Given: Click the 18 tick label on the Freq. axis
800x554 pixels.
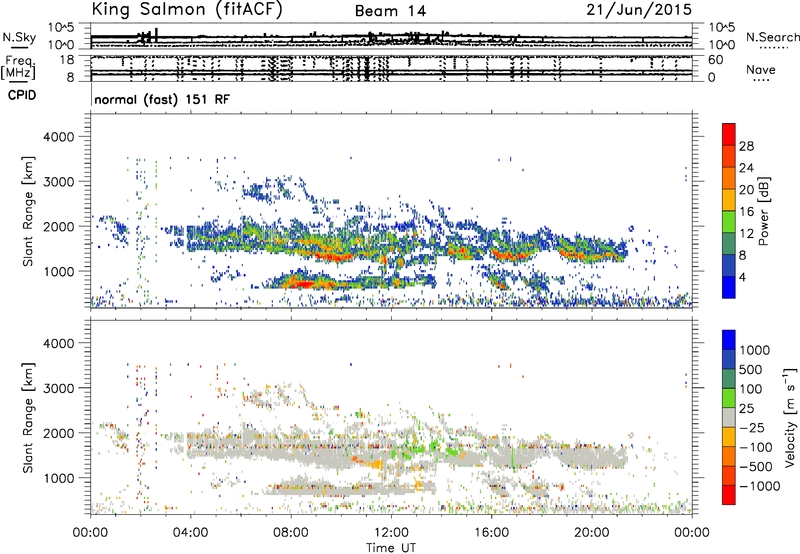Looking at the screenshot, I should pyautogui.click(x=67, y=60).
